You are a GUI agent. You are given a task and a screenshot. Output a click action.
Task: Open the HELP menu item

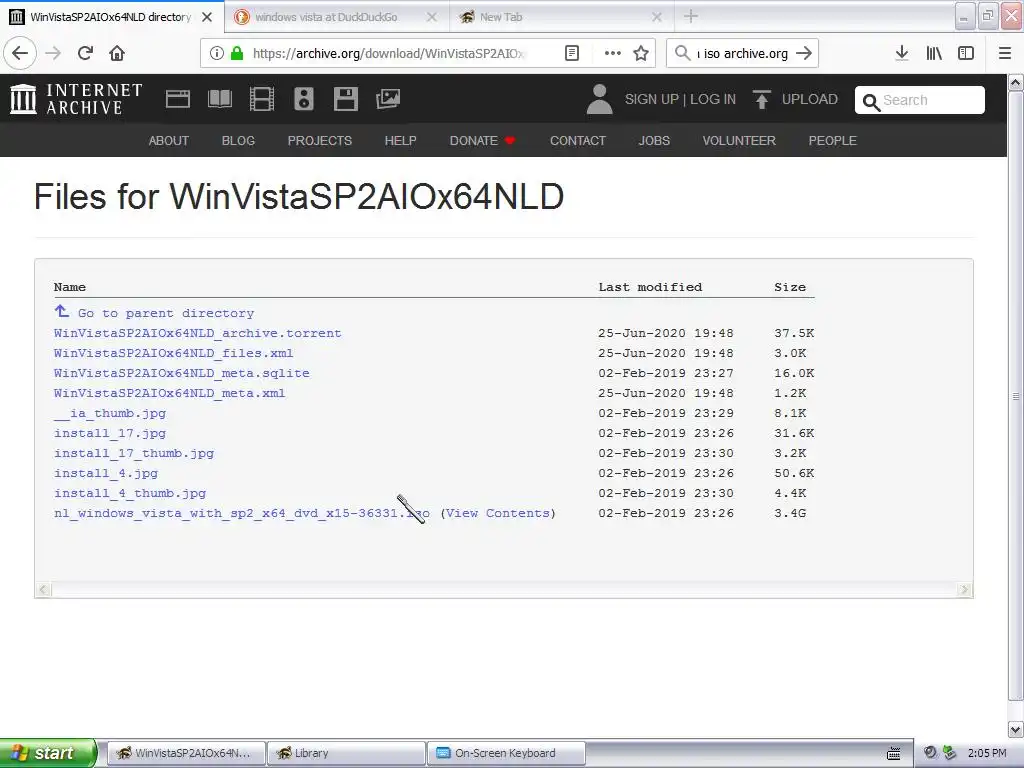(400, 140)
